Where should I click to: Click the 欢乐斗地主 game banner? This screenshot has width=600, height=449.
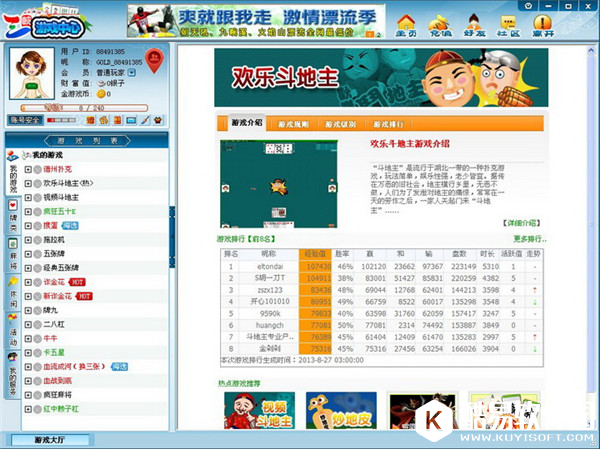[x=381, y=77]
